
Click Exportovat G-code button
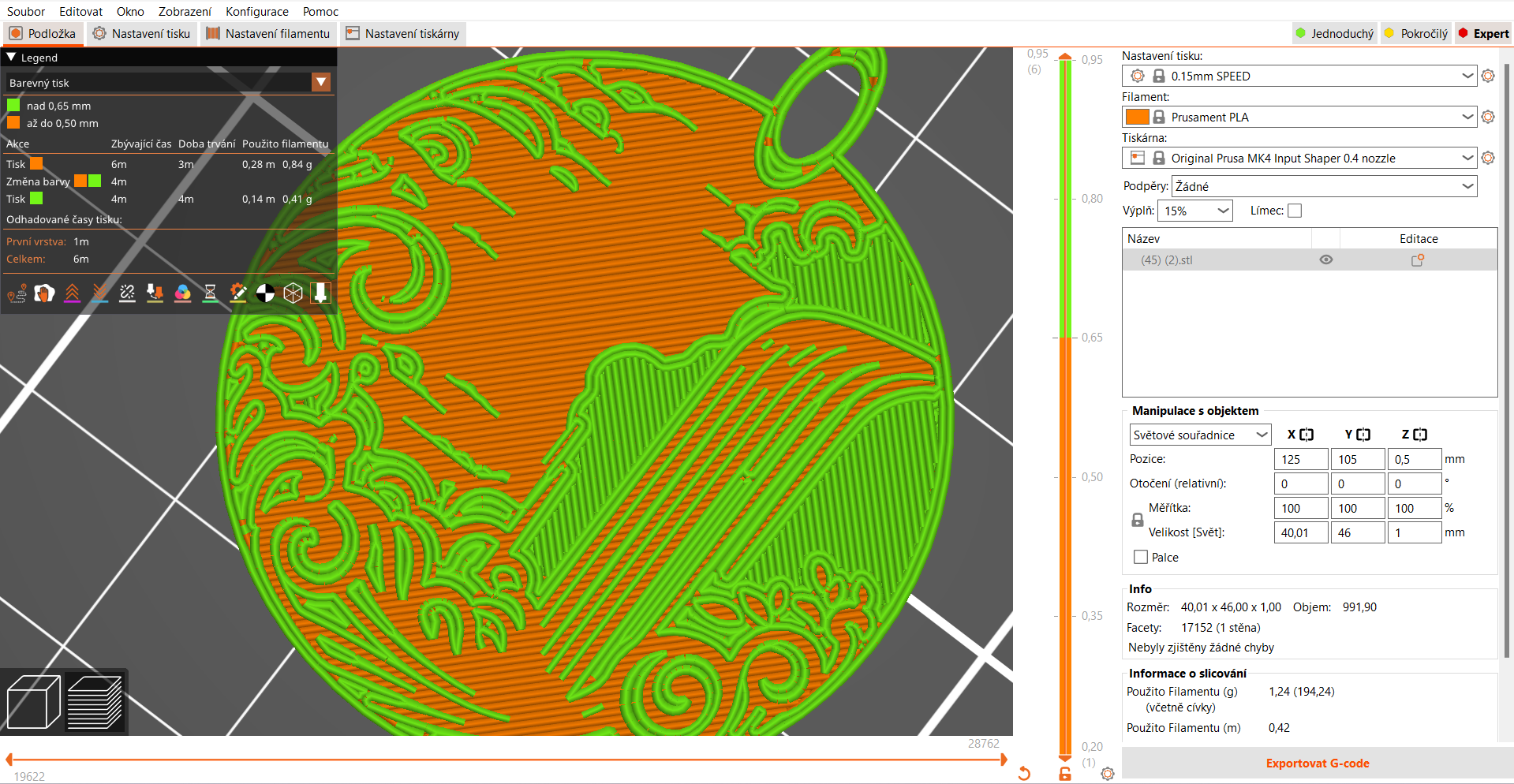coord(1318,763)
